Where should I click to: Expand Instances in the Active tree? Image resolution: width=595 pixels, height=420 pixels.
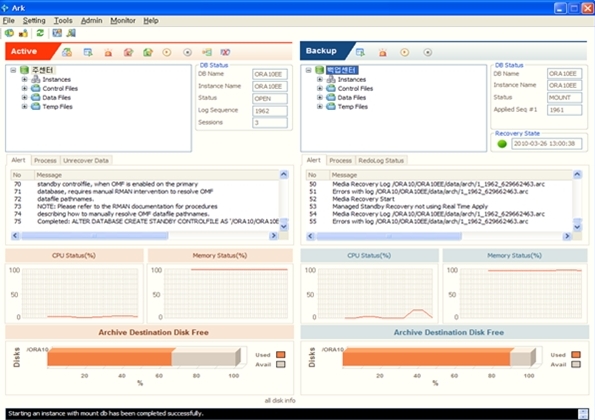coord(24,79)
